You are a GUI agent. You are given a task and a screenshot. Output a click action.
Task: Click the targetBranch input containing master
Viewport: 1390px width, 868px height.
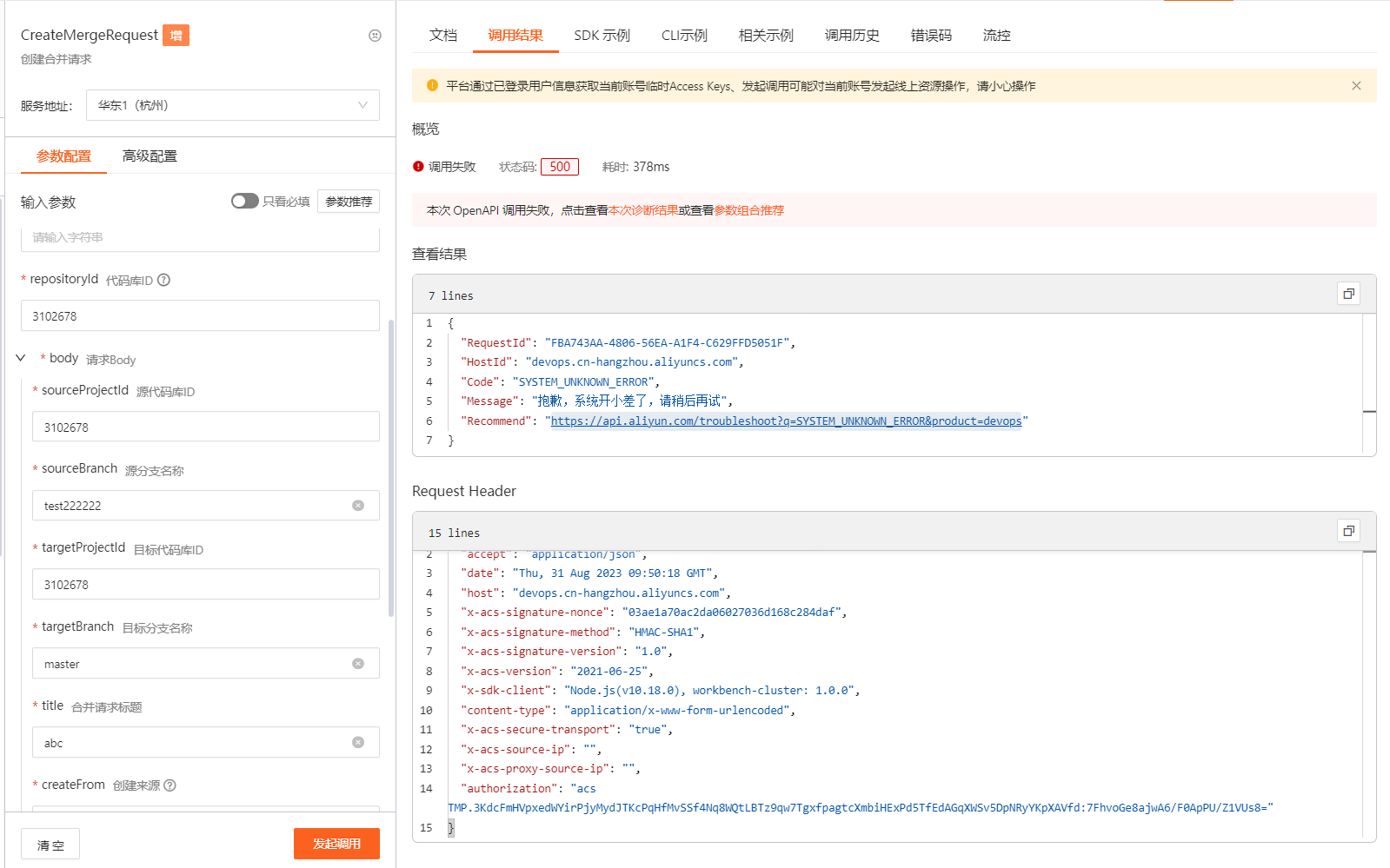(206, 664)
